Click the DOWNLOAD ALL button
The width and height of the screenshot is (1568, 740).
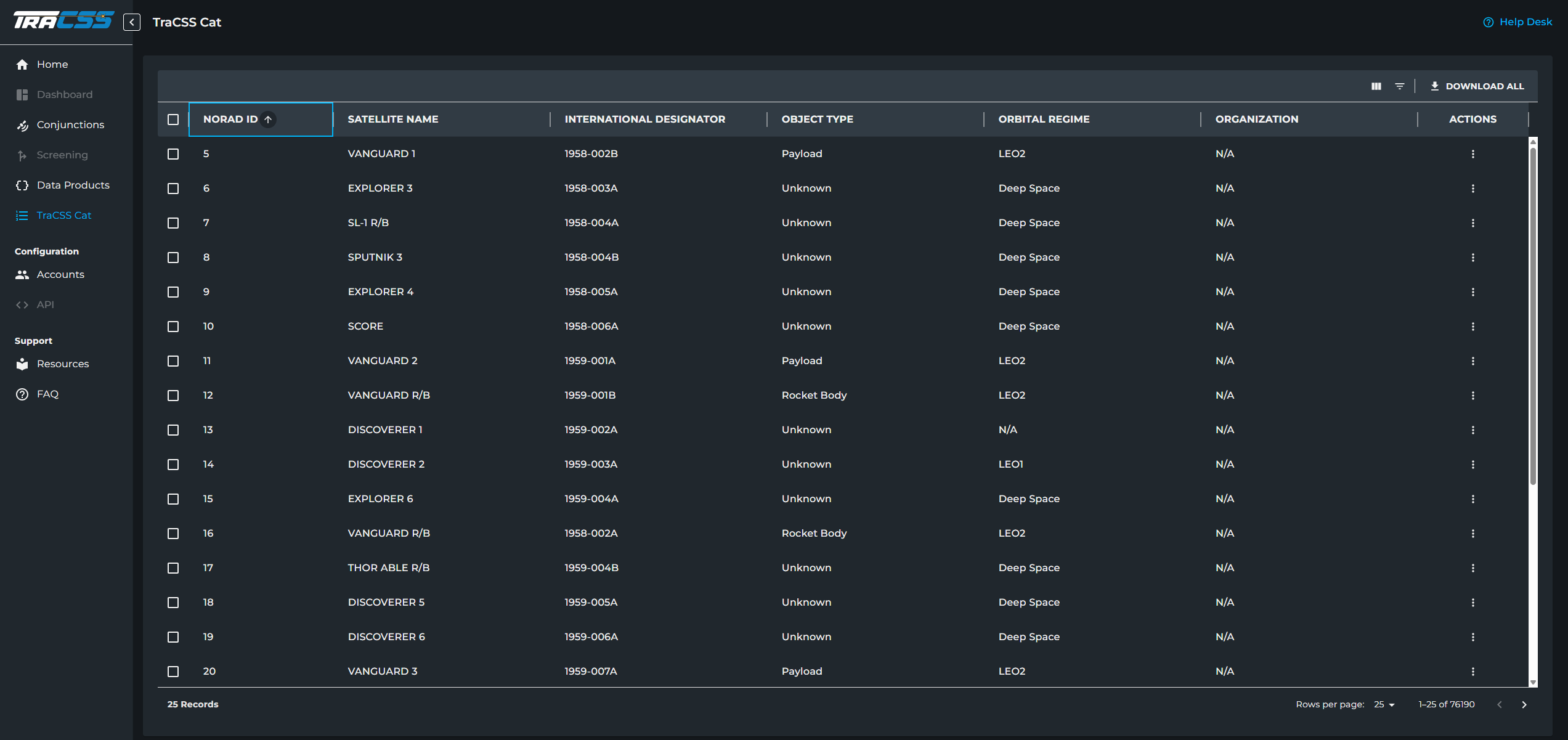1477,86
